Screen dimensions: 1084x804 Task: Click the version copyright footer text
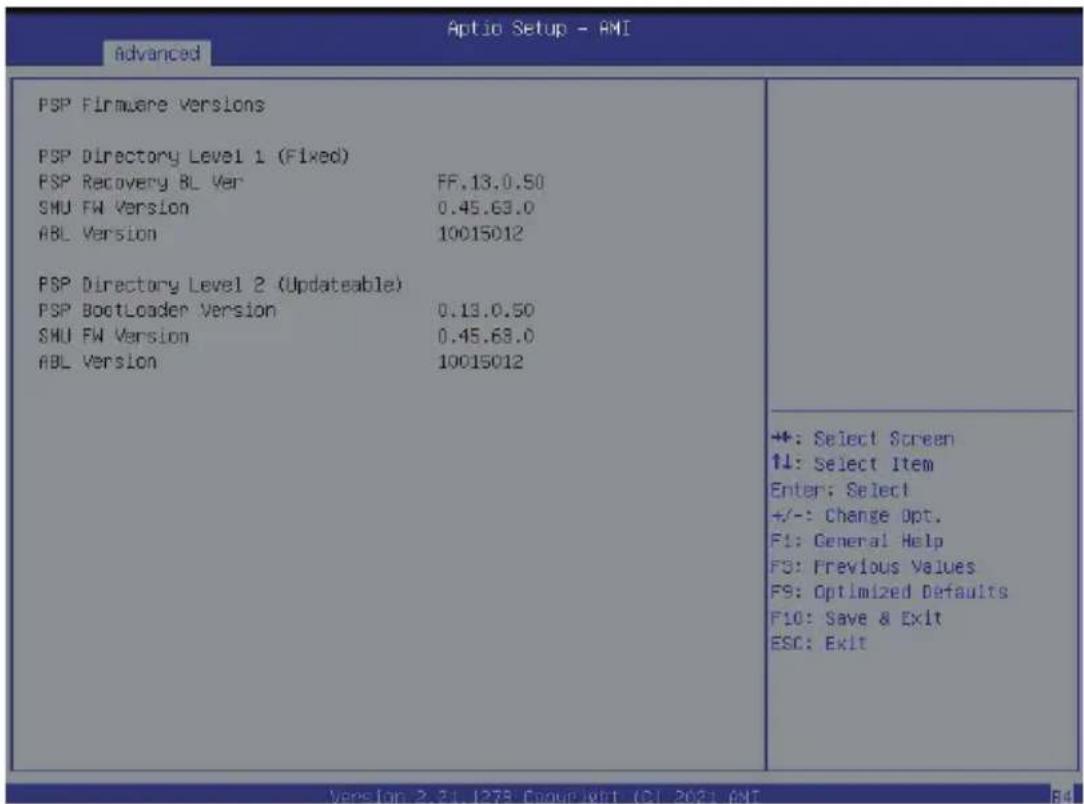(x=545, y=796)
